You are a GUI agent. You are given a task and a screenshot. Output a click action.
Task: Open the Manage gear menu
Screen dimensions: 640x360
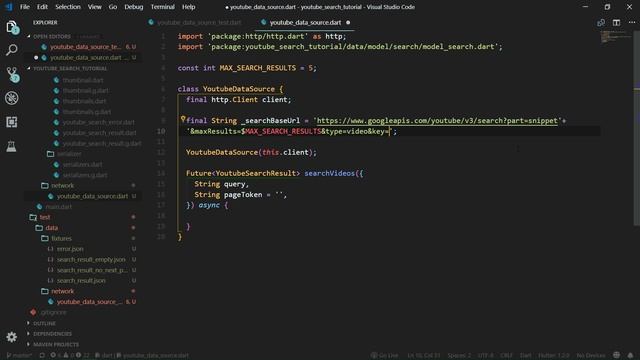click(11, 337)
